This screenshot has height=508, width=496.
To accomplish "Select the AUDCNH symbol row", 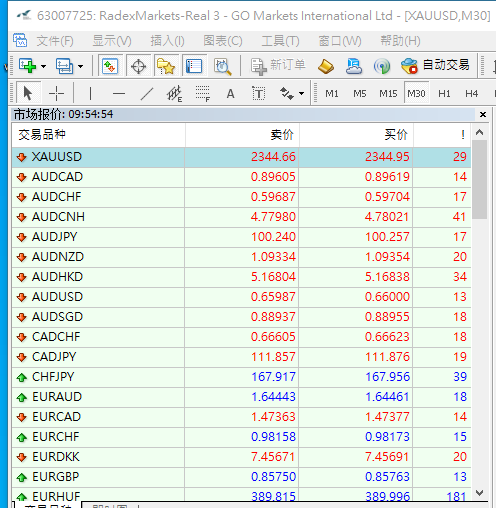I will point(241,217).
